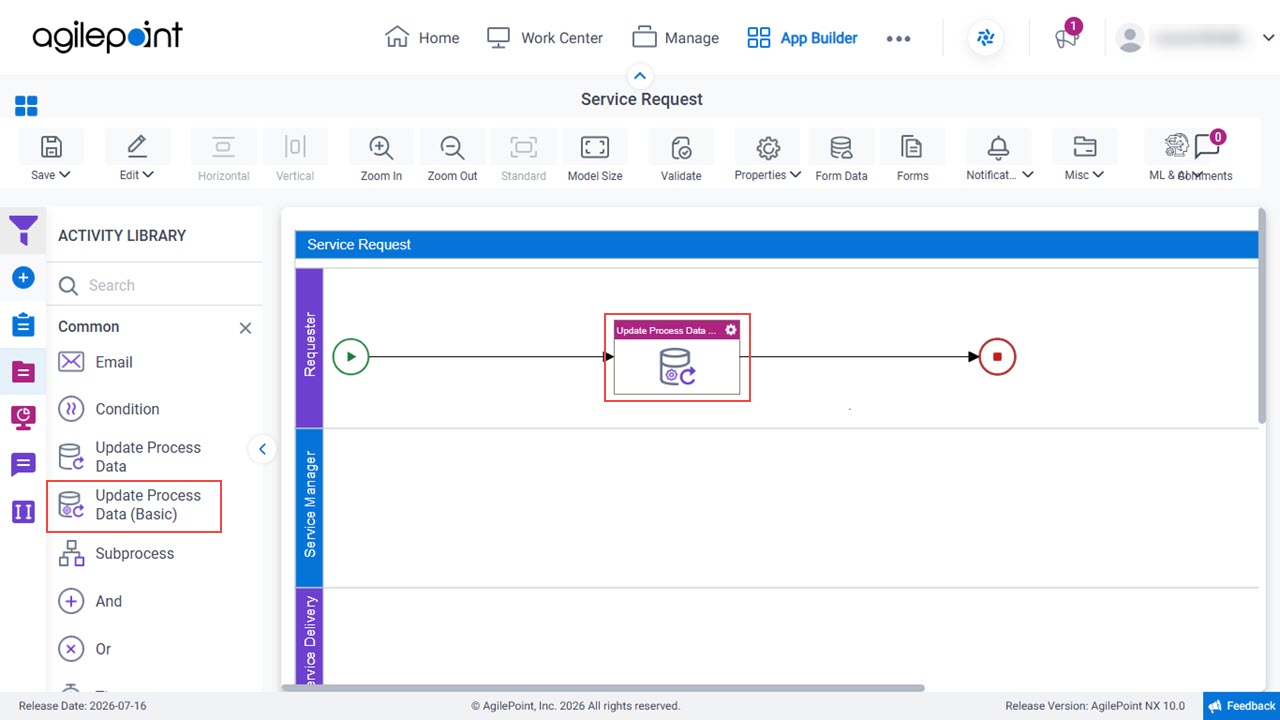Click the blue plus sidebar icon
The width and height of the screenshot is (1280, 720).
pyautogui.click(x=23, y=277)
